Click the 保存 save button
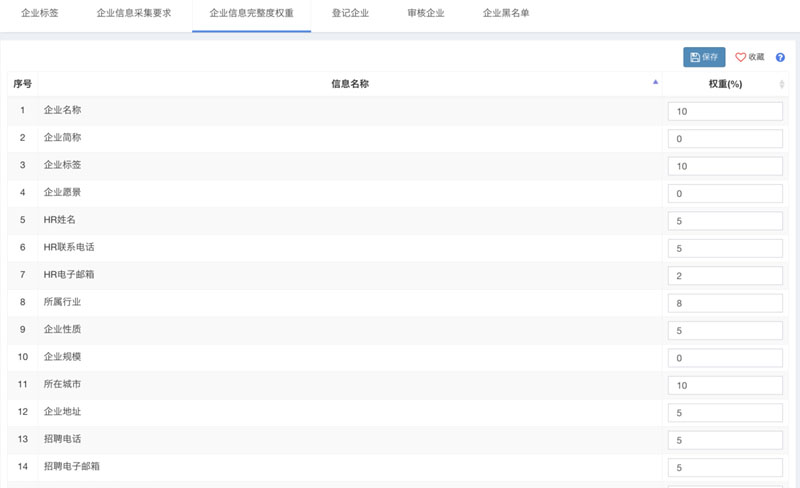This screenshot has height=488, width=800. (704, 58)
